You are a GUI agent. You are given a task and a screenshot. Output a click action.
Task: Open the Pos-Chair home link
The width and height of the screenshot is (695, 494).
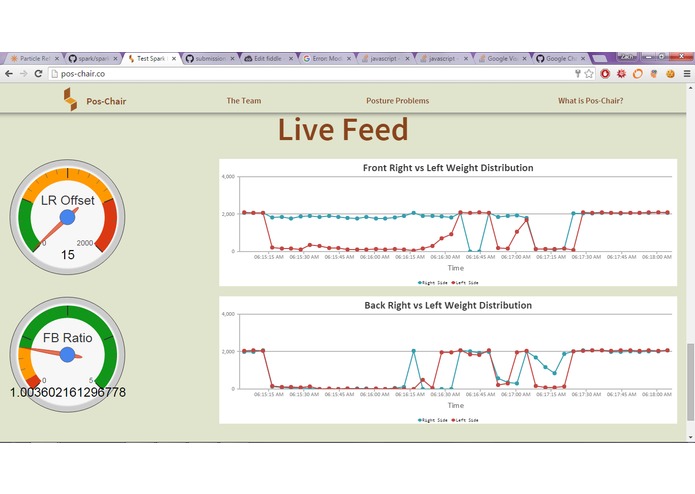(x=106, y=101)
